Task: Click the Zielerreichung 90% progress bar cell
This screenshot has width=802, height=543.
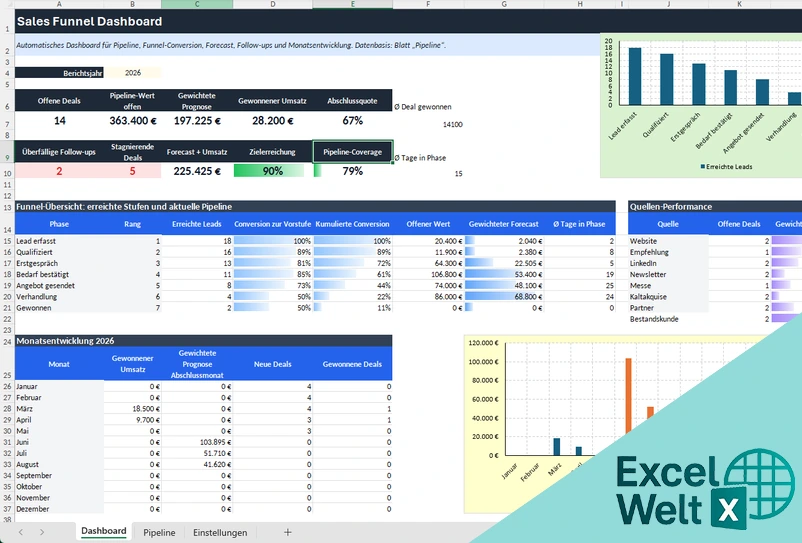Action: tap(273, 171)
